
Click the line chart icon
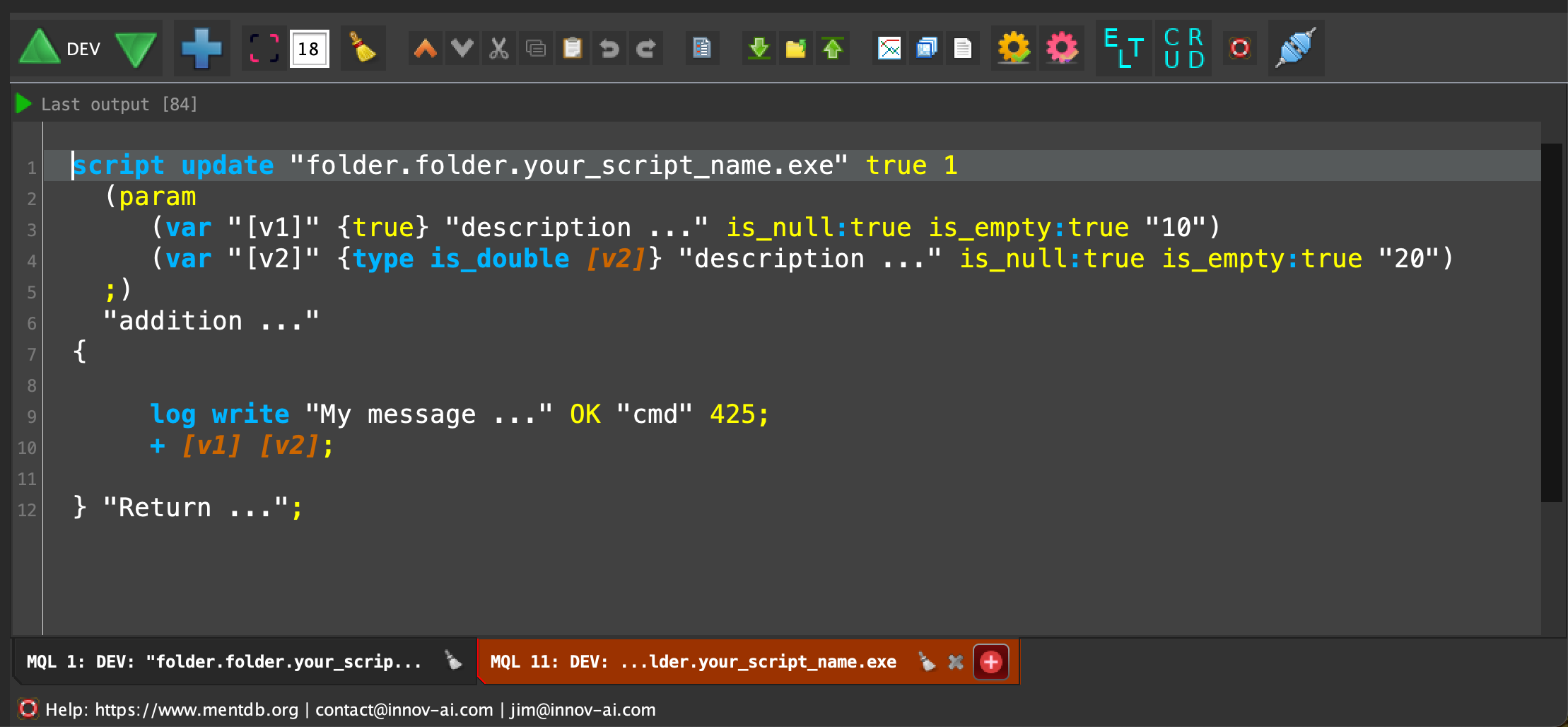[x=889, y=49]
